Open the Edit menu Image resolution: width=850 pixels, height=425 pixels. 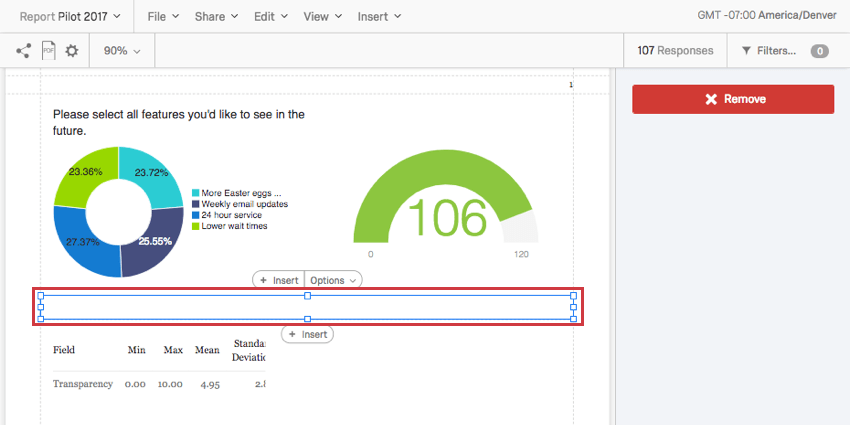coord(270,17)
